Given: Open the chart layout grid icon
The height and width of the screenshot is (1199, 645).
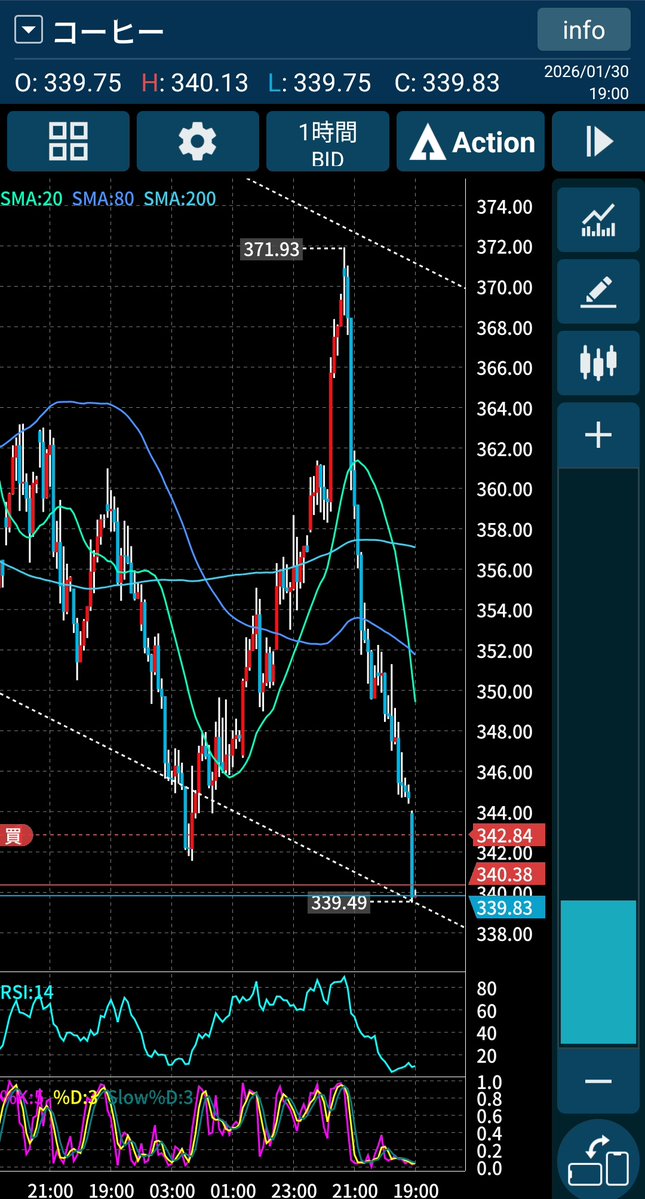Looking at the screenshot, I should (68, 141).
